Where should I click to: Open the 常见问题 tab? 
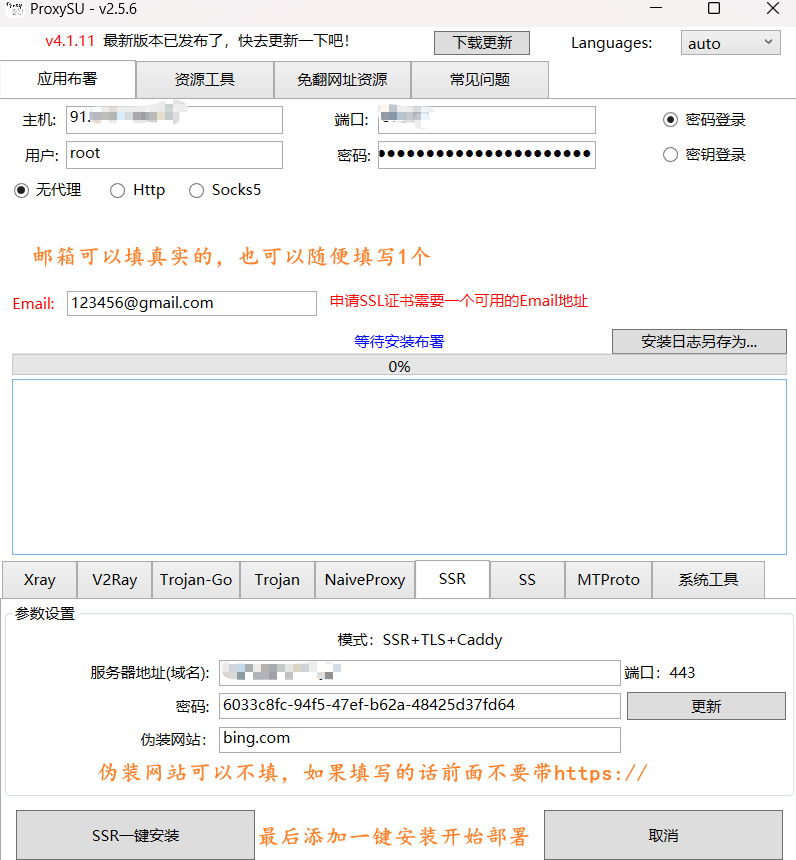[x=479, y=80]
